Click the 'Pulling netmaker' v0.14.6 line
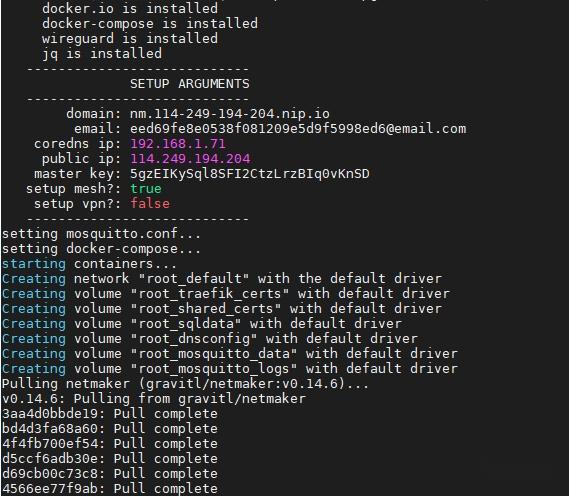 click(x=185, y=384)
